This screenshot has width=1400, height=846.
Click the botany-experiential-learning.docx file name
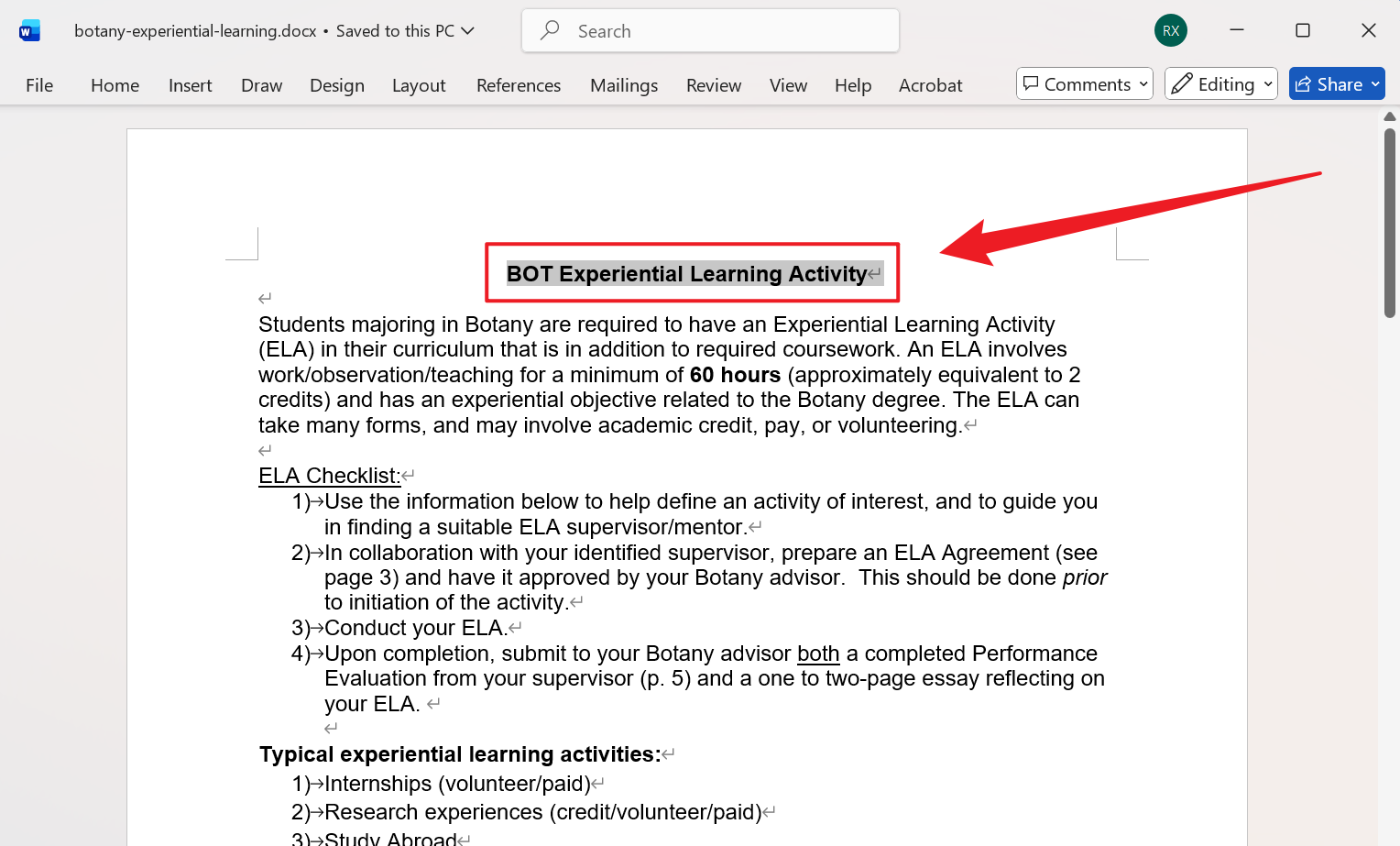(195, 31)
